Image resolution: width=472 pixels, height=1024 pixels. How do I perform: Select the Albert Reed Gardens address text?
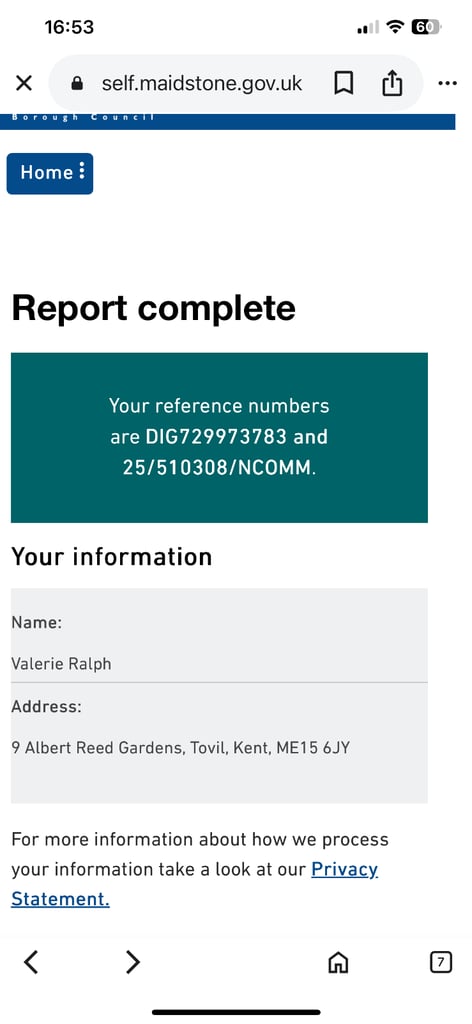tap(181, 748)
